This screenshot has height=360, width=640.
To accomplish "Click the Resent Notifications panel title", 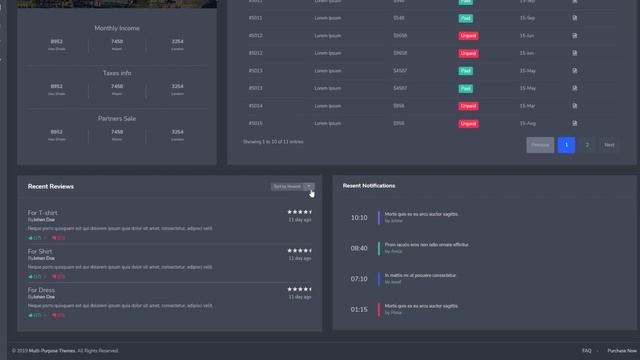I will click(x=369, y=186).
